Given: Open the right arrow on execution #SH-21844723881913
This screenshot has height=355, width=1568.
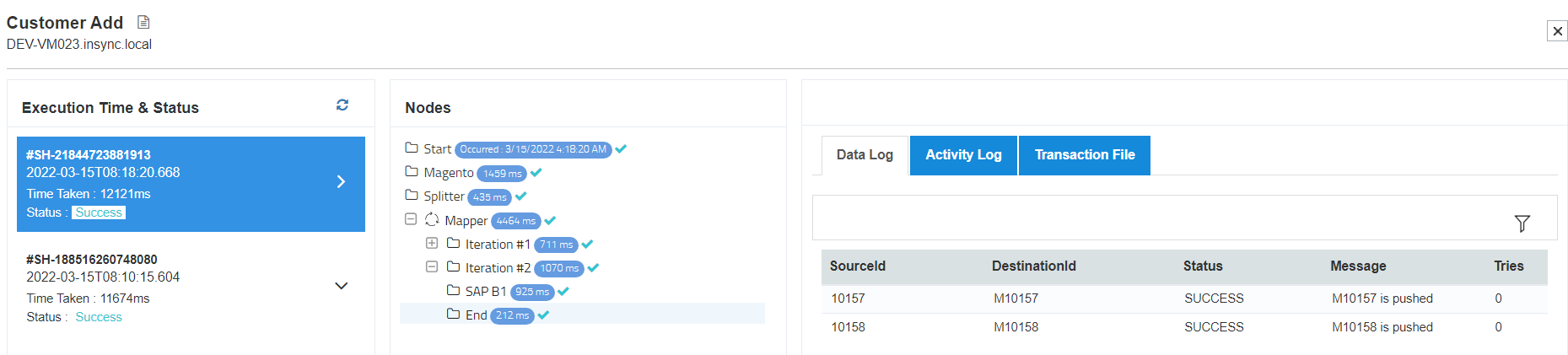Looking at the screenshot, I should pyautogui.click(x=342, y=182).
